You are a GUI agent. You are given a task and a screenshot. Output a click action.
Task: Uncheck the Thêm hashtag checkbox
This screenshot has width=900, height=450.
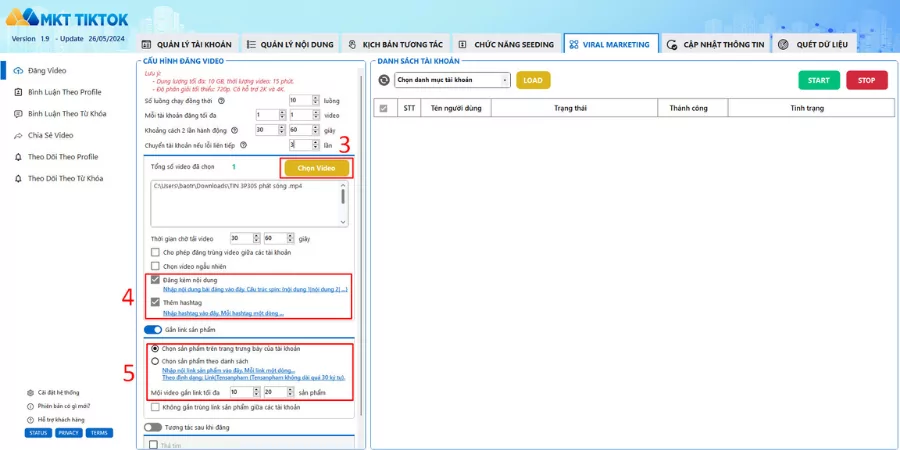point(154,302)
